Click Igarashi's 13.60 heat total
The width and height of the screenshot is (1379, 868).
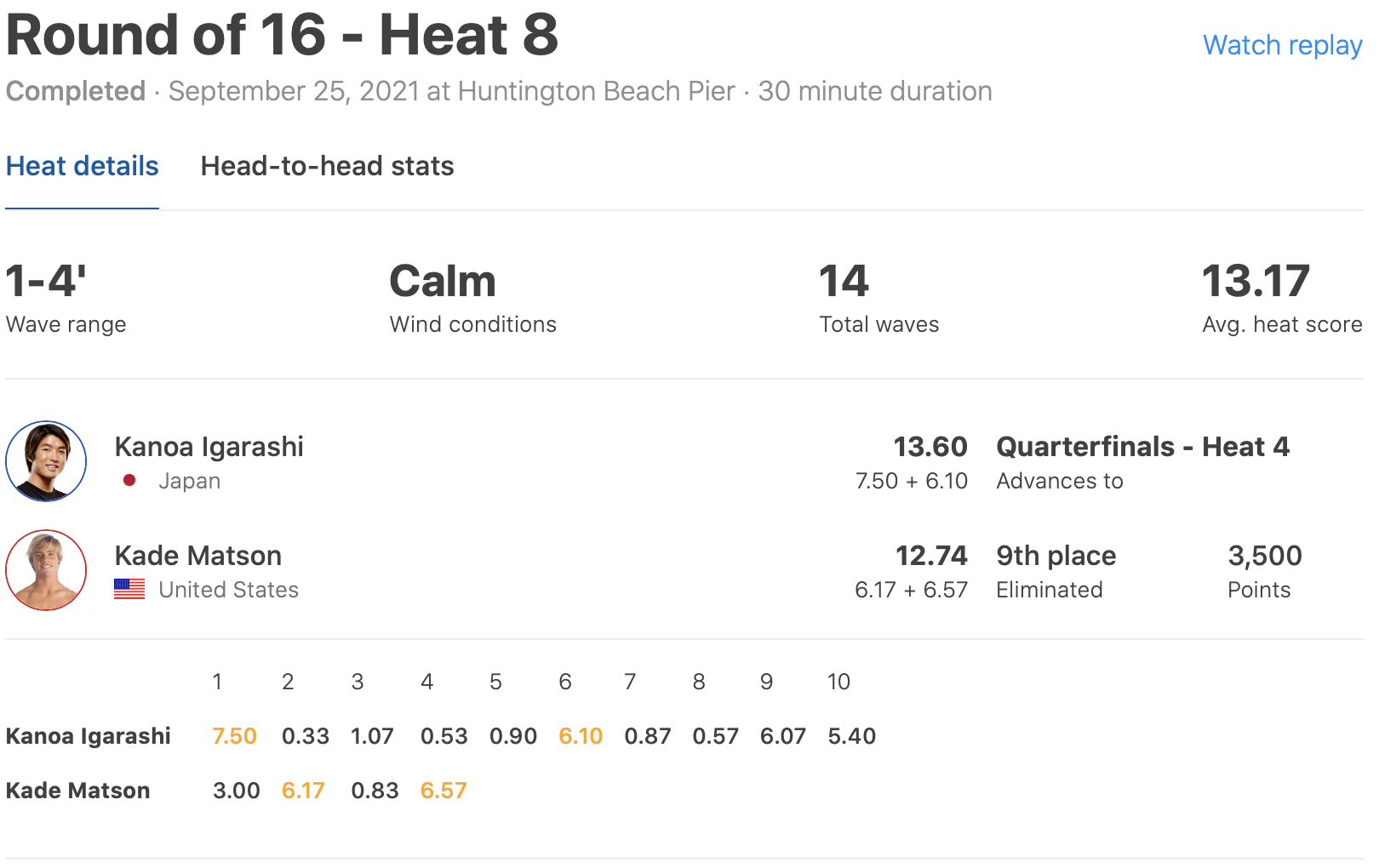tap(930, 447)
